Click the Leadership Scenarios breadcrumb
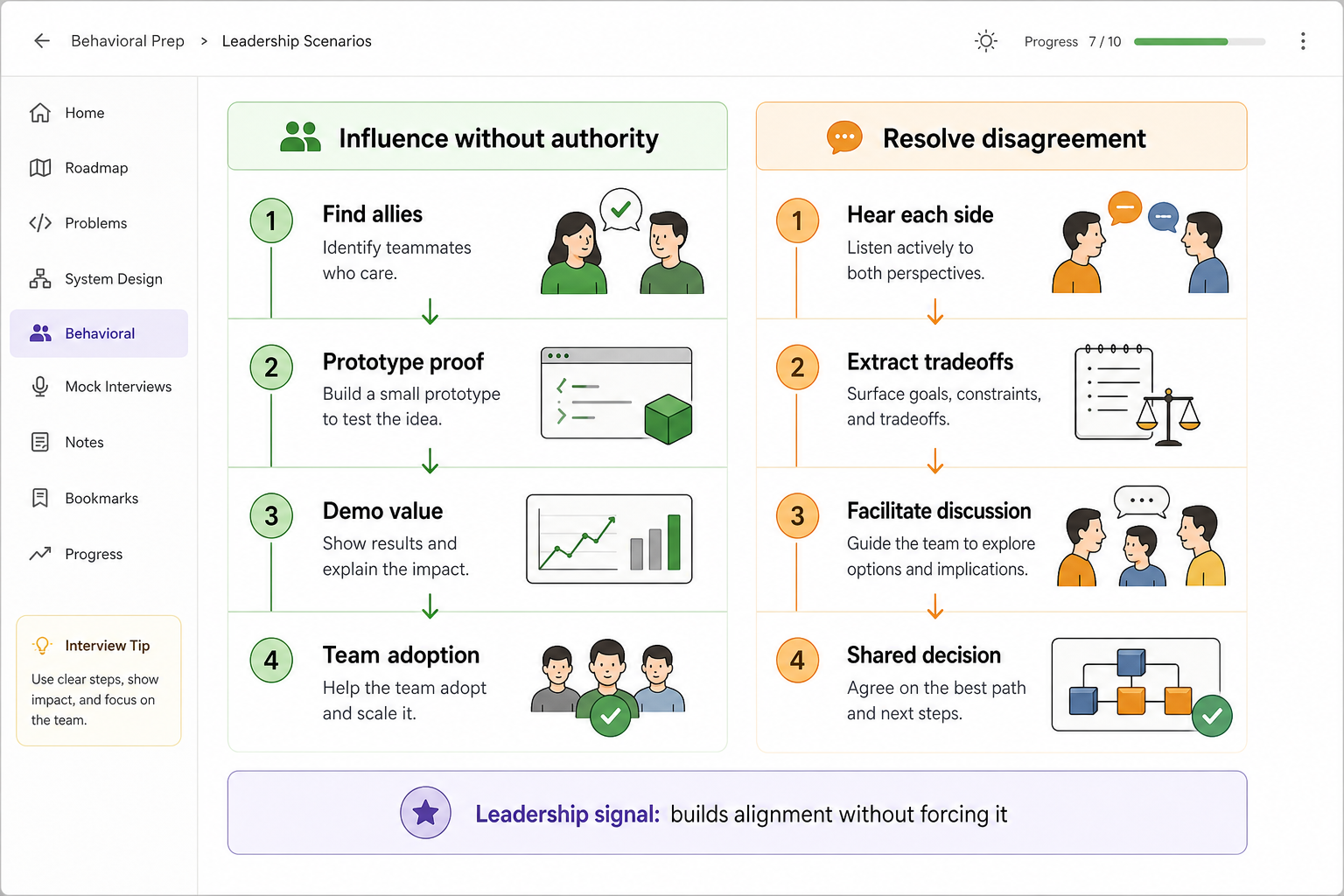This screenshot has height=896, width=1344. pos(297,41)
